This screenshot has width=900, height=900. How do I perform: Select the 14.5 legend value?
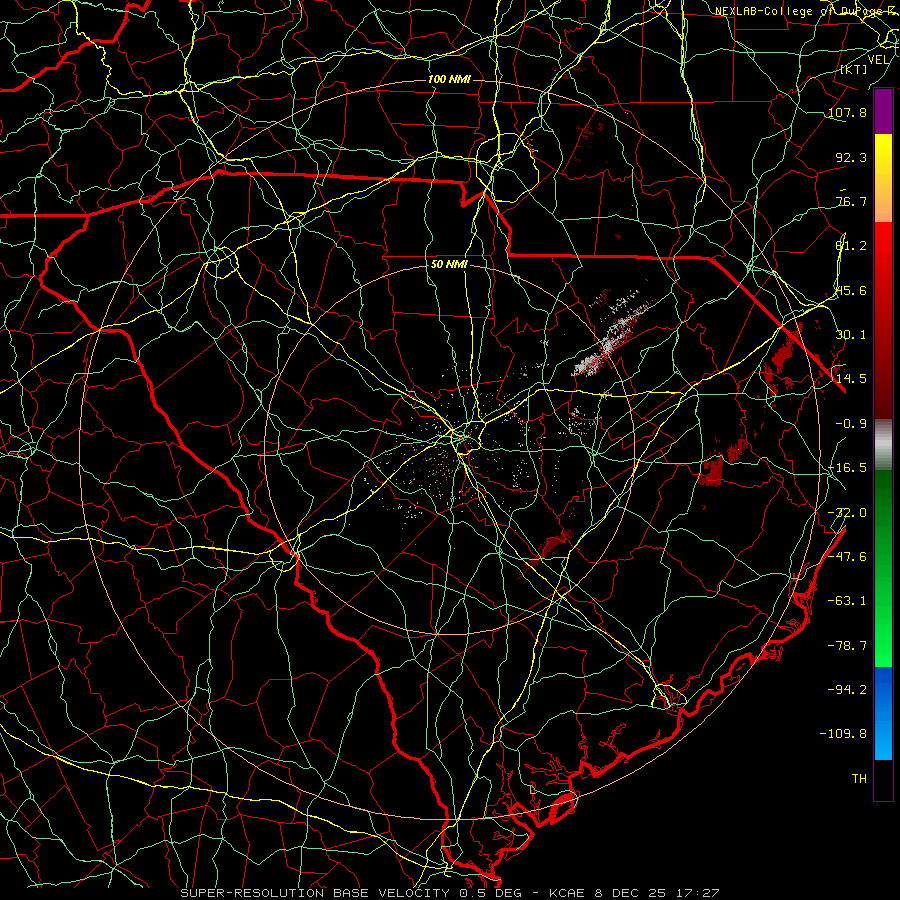(851, 379)
